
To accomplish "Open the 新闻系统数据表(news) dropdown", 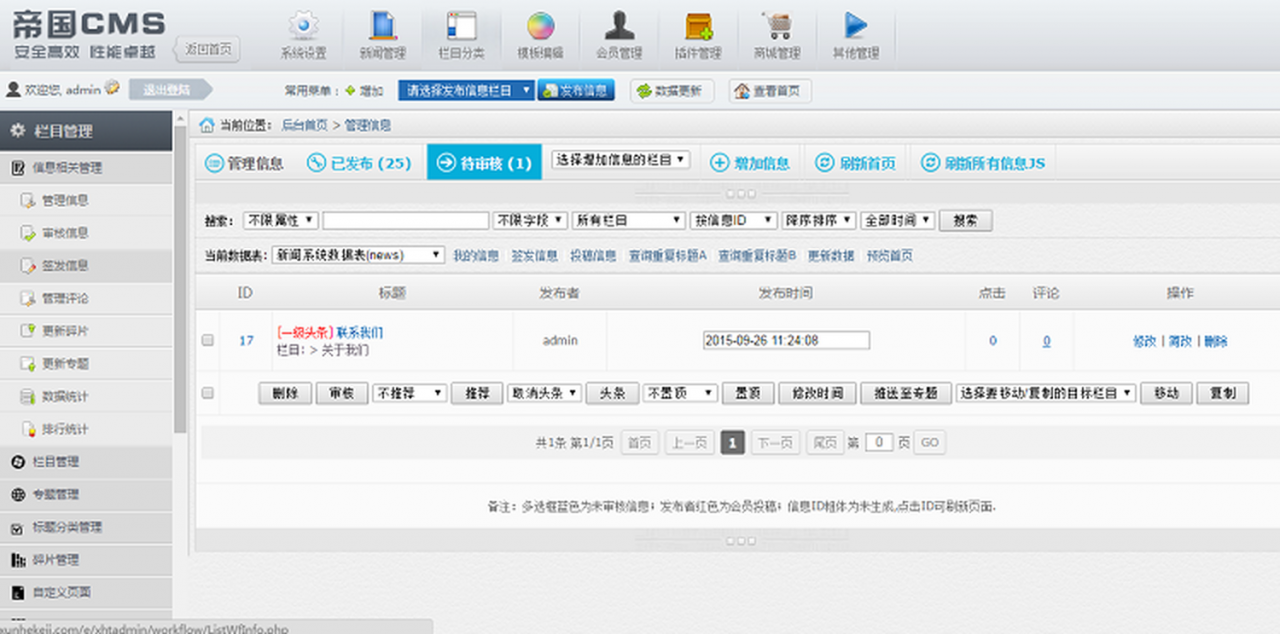I will coord(358,255).
